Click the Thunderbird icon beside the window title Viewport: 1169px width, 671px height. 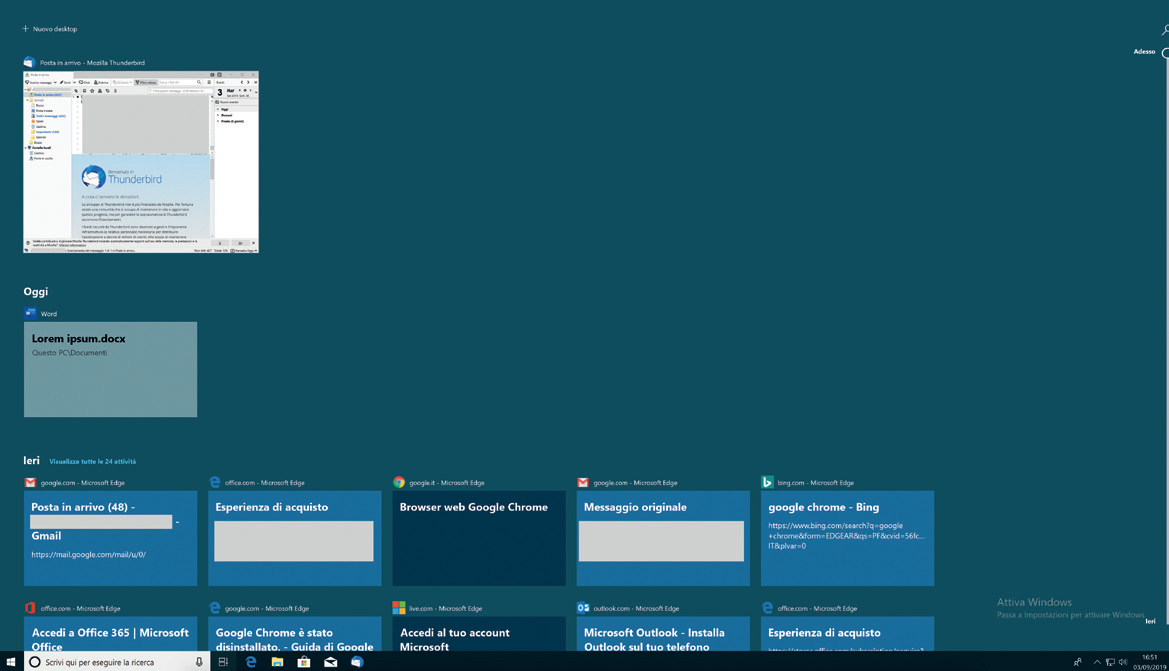(x=29, y=63)
